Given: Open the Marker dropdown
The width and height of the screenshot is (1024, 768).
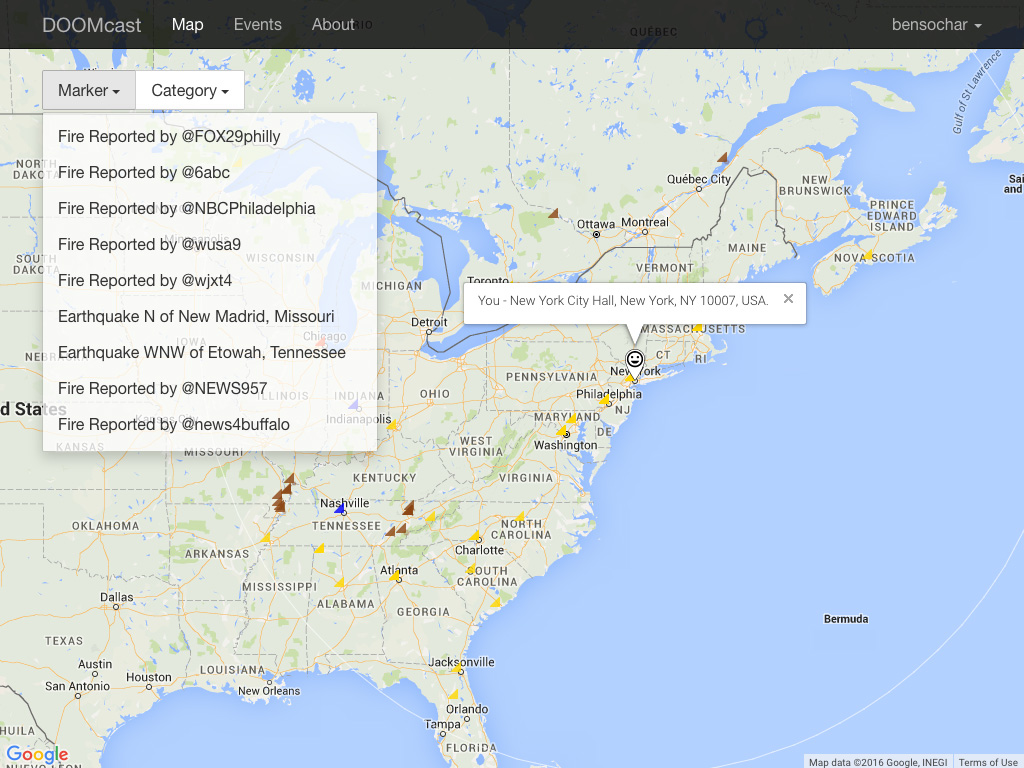Looking at the screenshot, I should click(89, 90).
